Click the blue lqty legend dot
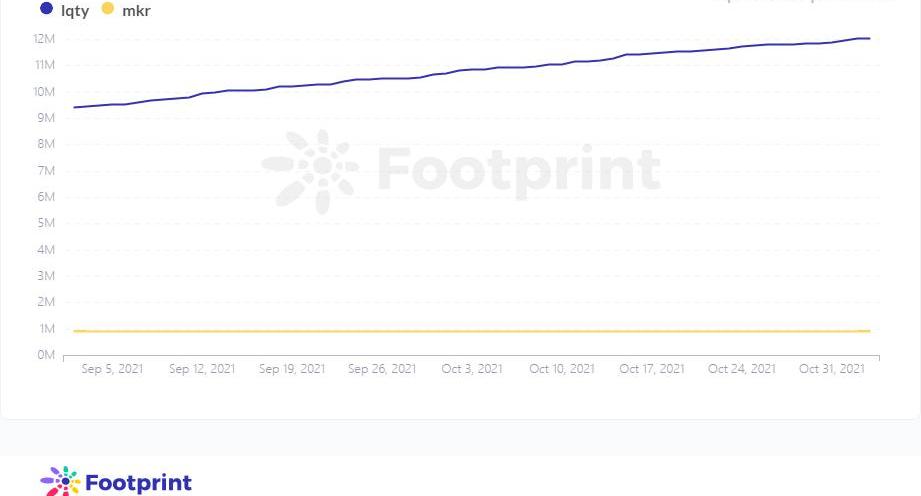The height and width of the screenshot is (496, 921). [46, 9]
